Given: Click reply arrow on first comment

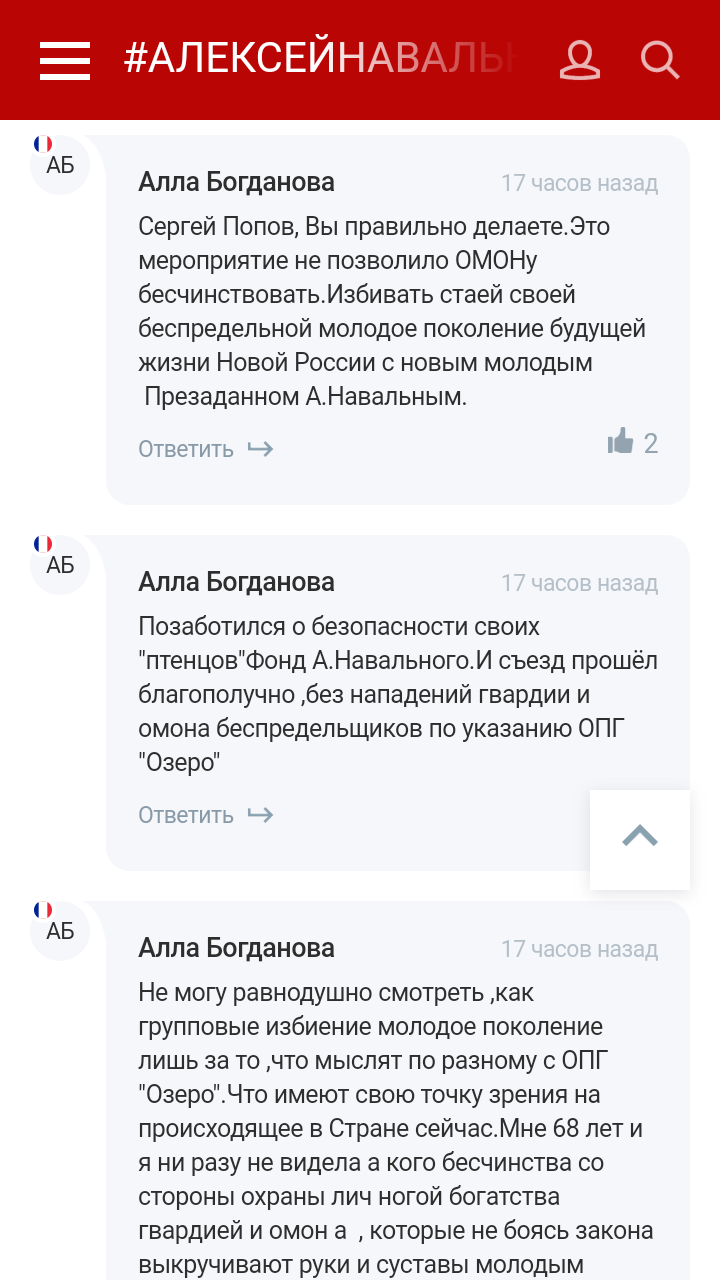Looking at the screenshot, I should [260, 449].
